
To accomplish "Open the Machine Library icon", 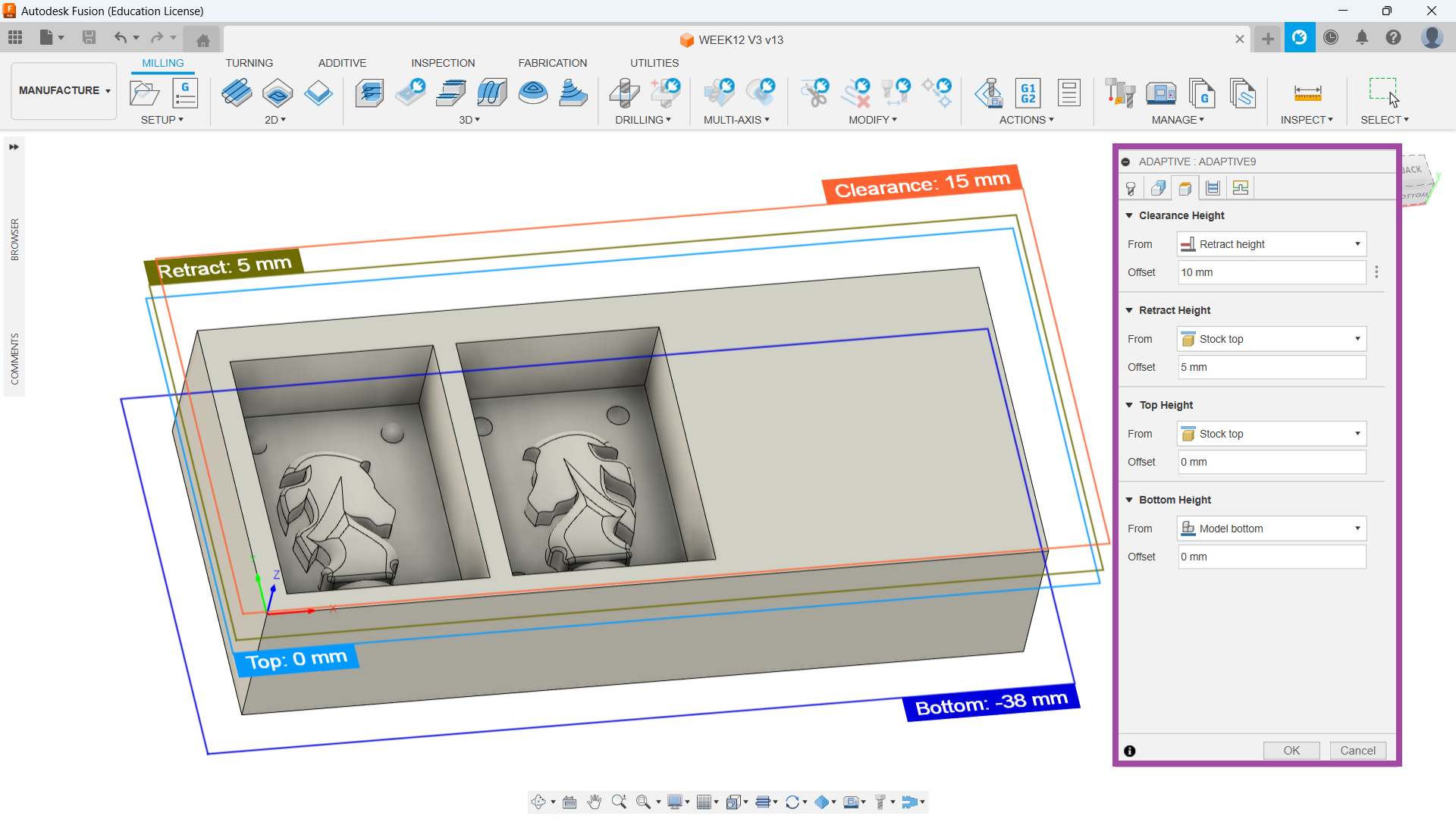I will coord(1160,93).
